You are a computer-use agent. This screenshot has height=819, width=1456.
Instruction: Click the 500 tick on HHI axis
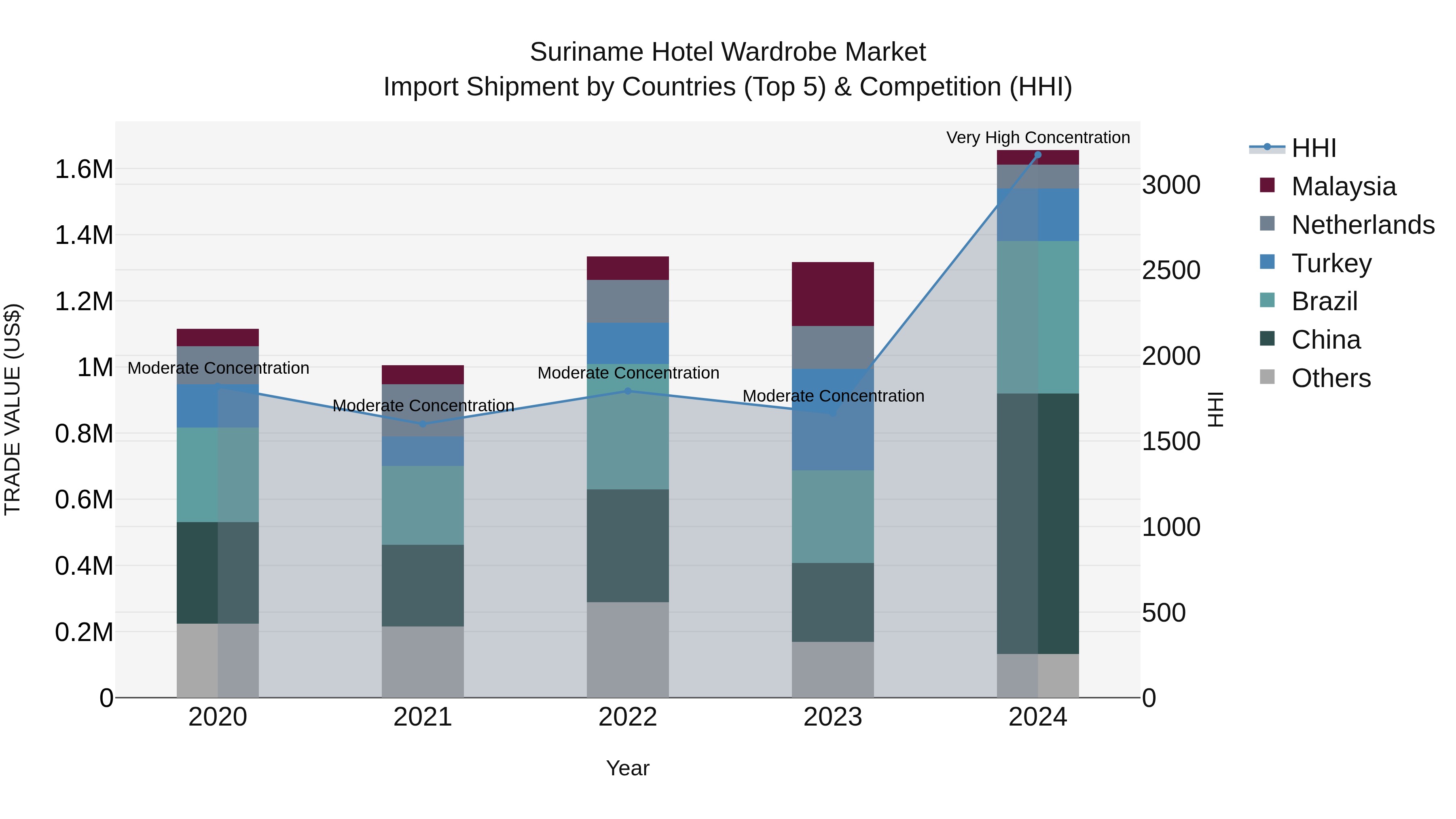pos(1164,613)
